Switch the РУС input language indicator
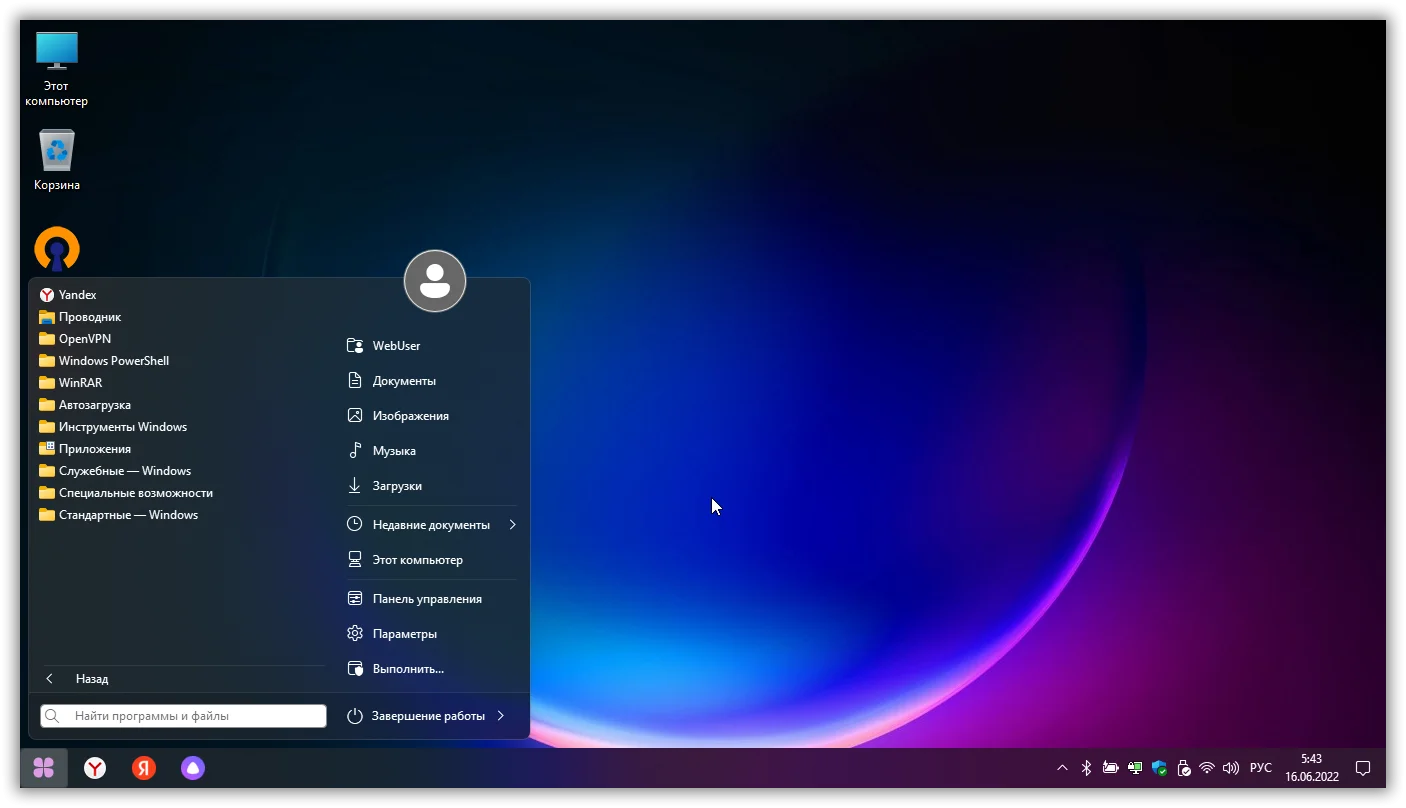Screen dimensions: 1406x808 pos(1261,768)
